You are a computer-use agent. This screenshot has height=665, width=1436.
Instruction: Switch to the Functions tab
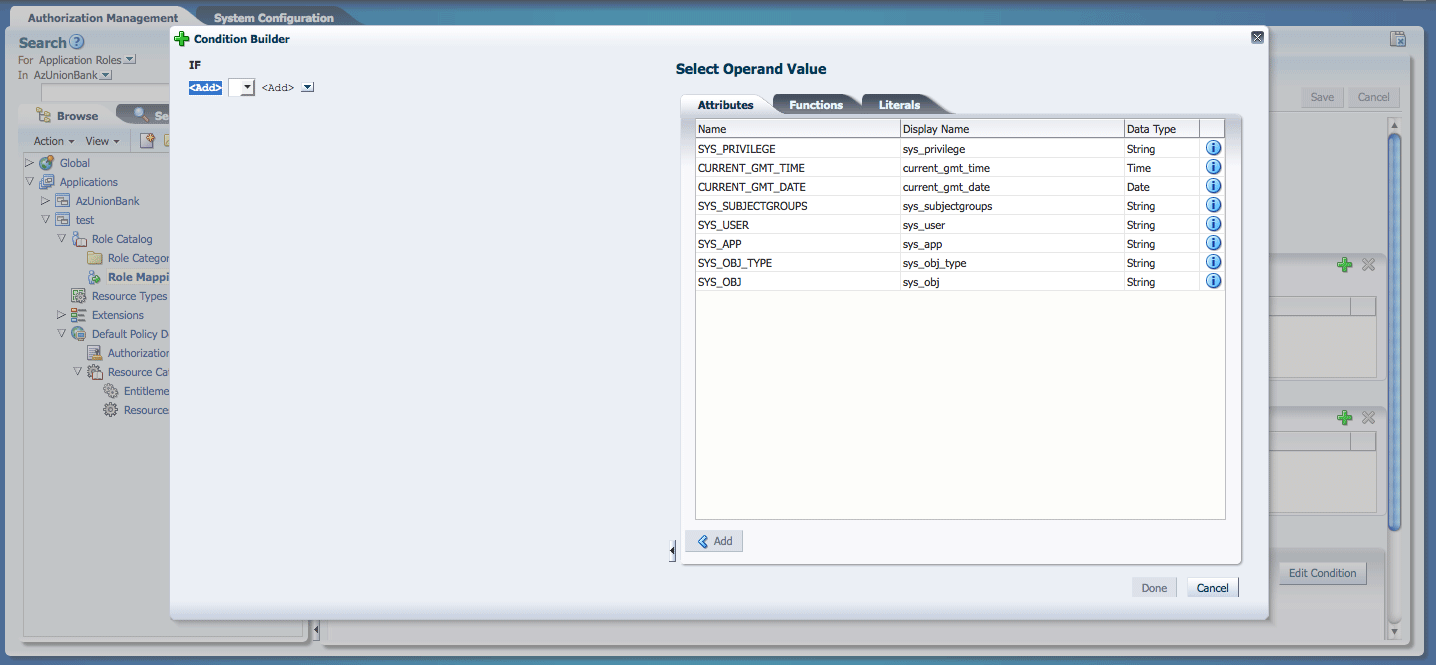pos(816,105)
